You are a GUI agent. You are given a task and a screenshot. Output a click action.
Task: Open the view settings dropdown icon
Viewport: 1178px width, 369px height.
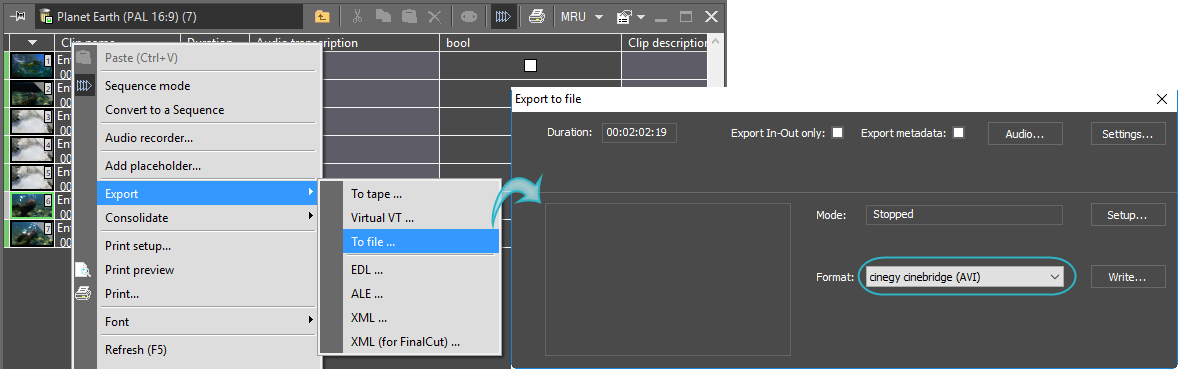pos(630,16)
